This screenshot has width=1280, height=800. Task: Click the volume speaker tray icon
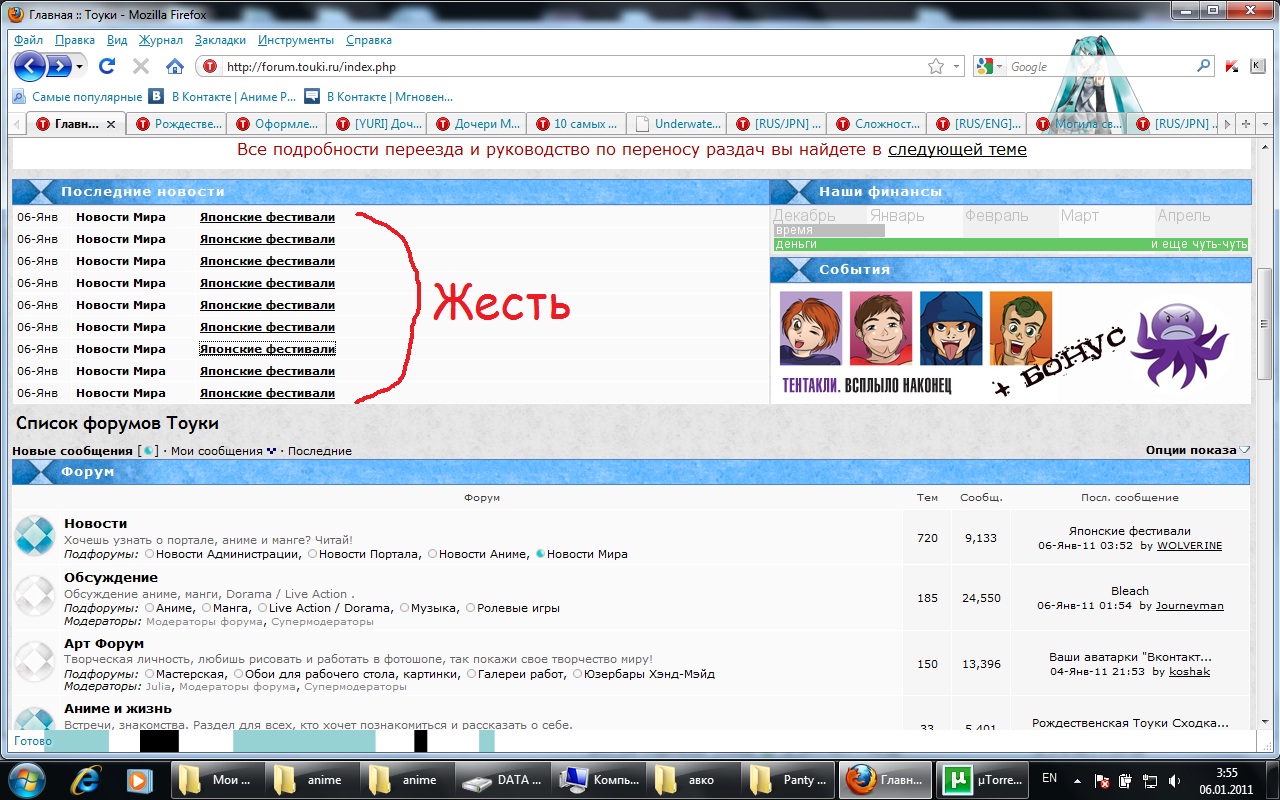pyautogui.click(x=1175, y=780)
